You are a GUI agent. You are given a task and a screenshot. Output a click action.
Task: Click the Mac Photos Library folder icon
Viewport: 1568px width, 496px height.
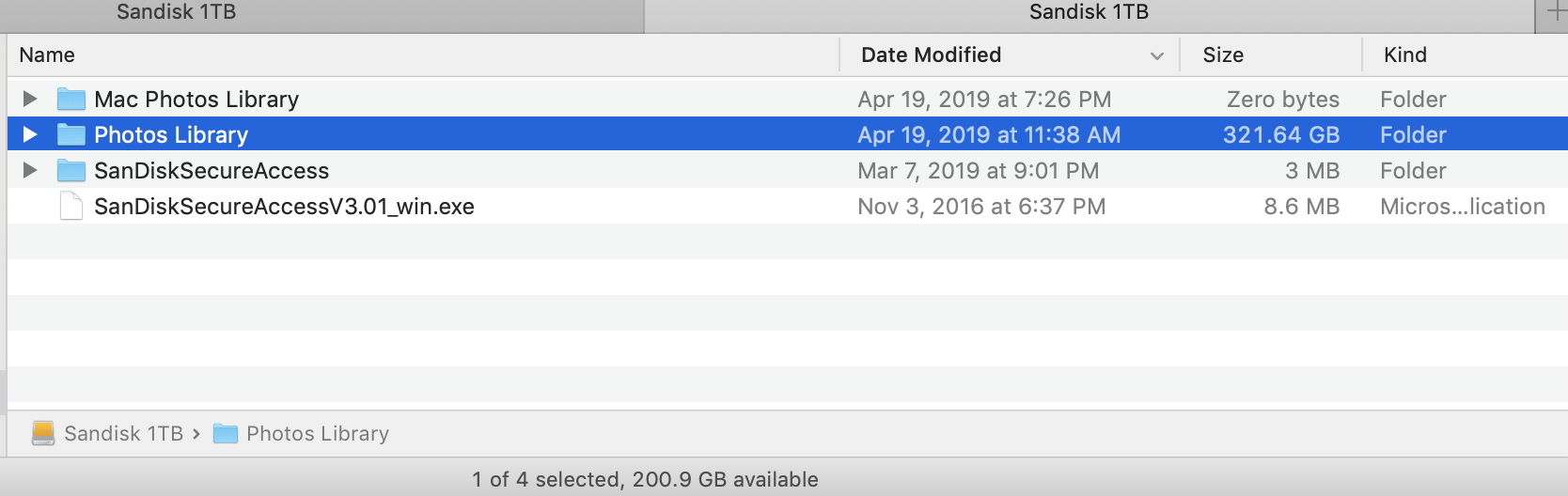click(71, 100)
